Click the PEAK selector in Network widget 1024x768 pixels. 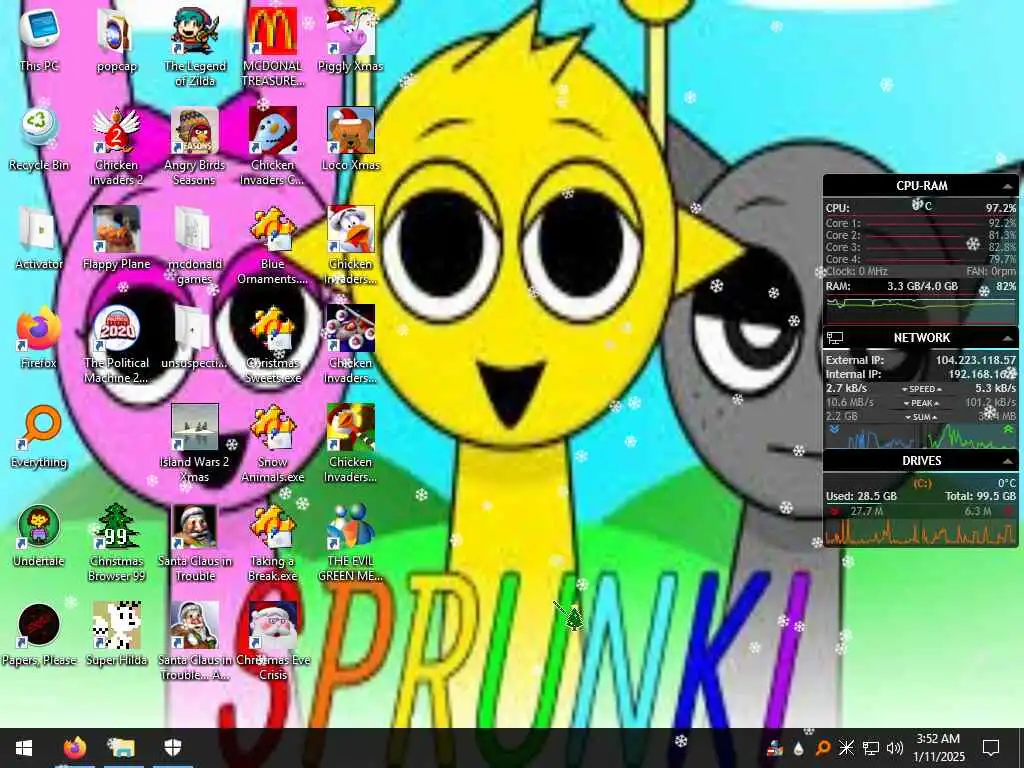coord(921,403)
